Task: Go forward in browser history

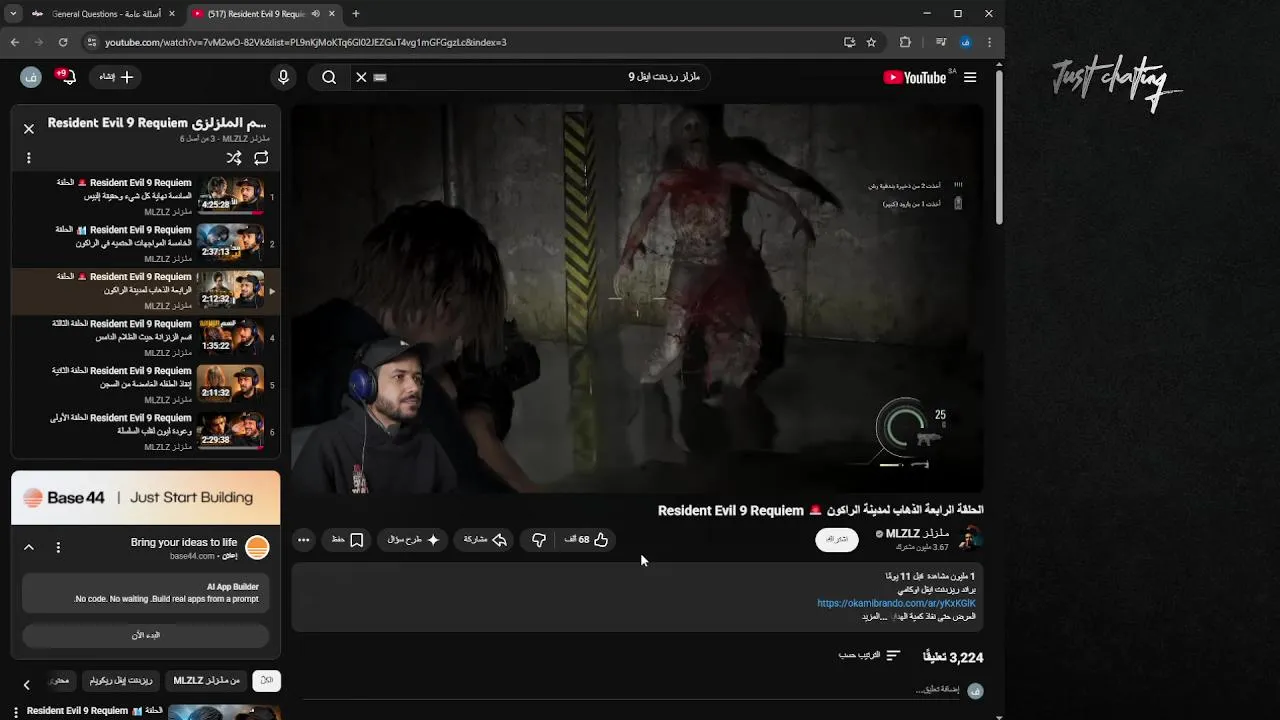Action: (x=38, y=42)
